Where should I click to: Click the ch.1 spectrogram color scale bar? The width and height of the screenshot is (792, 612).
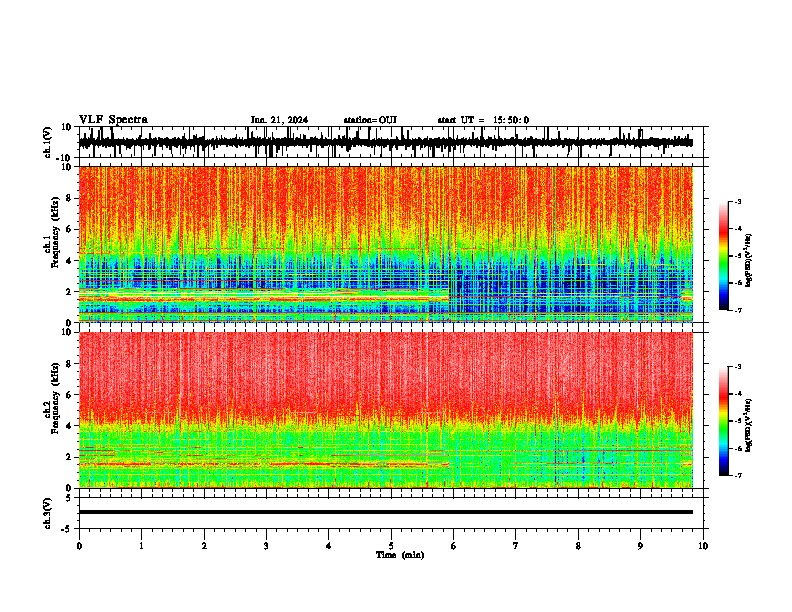tap(723, 255)
